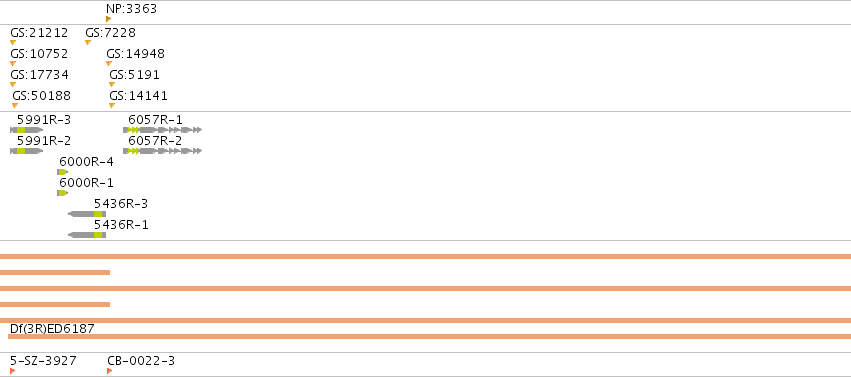Click the GS:7228 insertion triangle
This screenshot has width=851, height=377.
coord(88,43)
